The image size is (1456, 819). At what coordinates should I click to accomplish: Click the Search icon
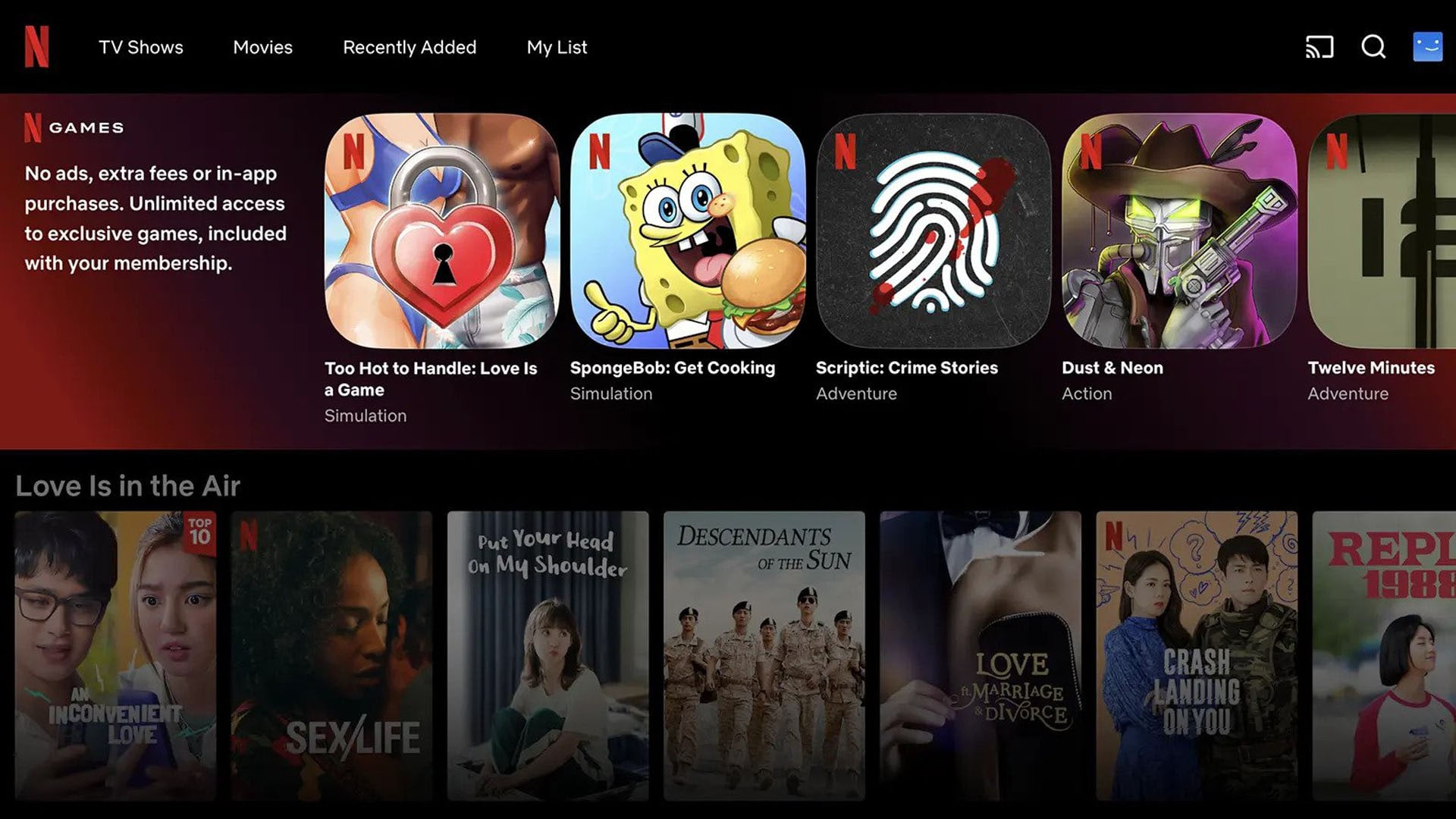tap(1373, 46)
